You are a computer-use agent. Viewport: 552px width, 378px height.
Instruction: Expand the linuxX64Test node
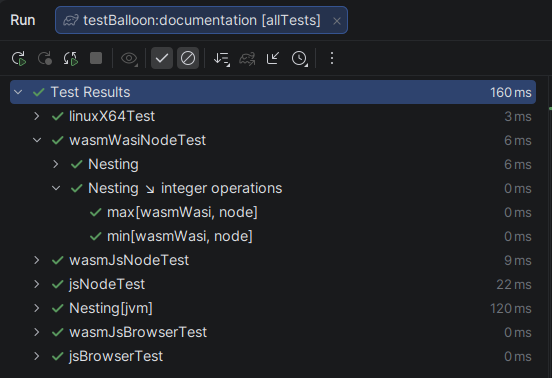point(37,116)
